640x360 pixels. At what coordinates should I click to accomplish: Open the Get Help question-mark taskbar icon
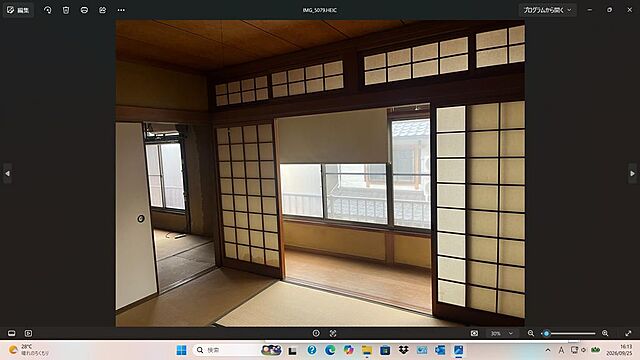click(312, 350)
